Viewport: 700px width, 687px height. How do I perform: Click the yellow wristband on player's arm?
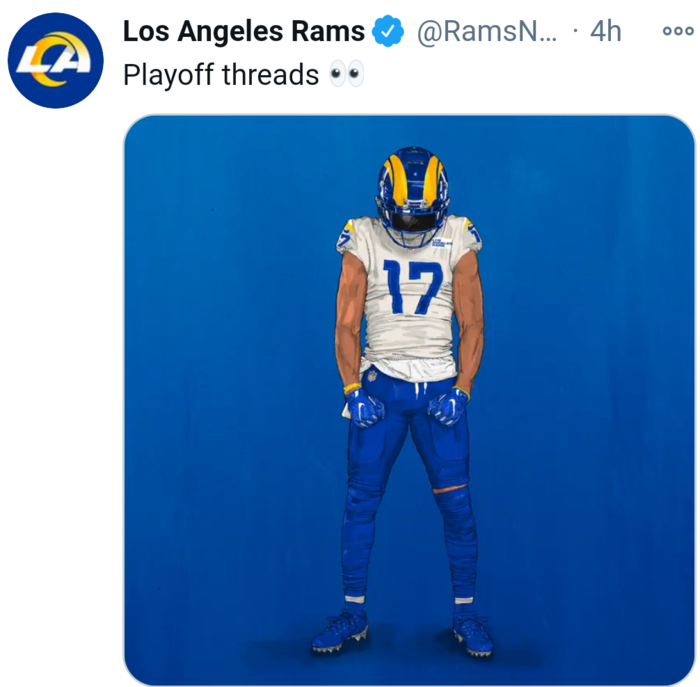(352, 387)
